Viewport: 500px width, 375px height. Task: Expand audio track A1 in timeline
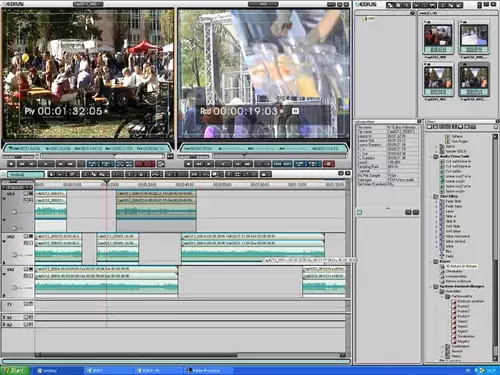4,317
